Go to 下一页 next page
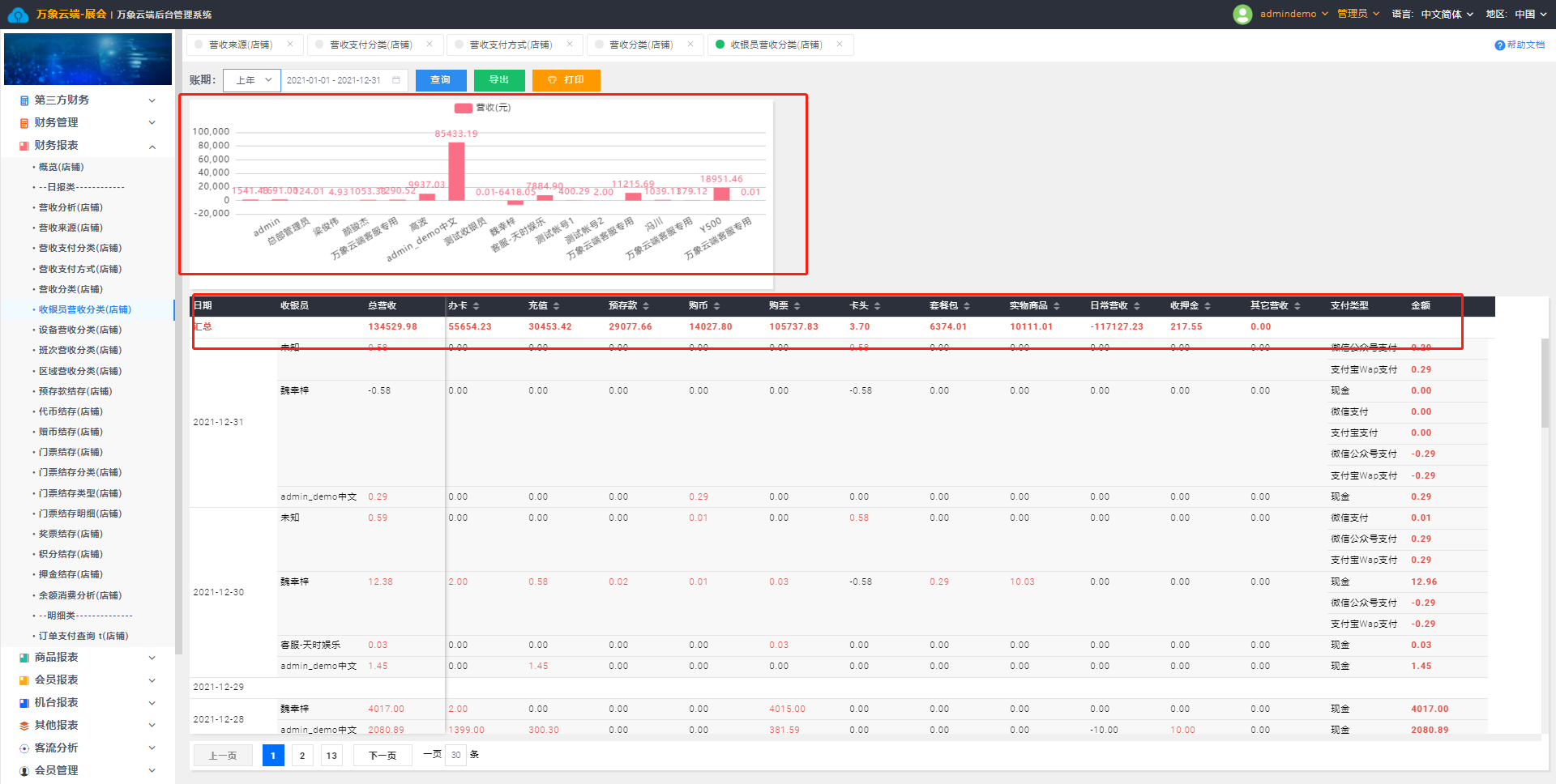1556x784 pixels. coord(383,756)
